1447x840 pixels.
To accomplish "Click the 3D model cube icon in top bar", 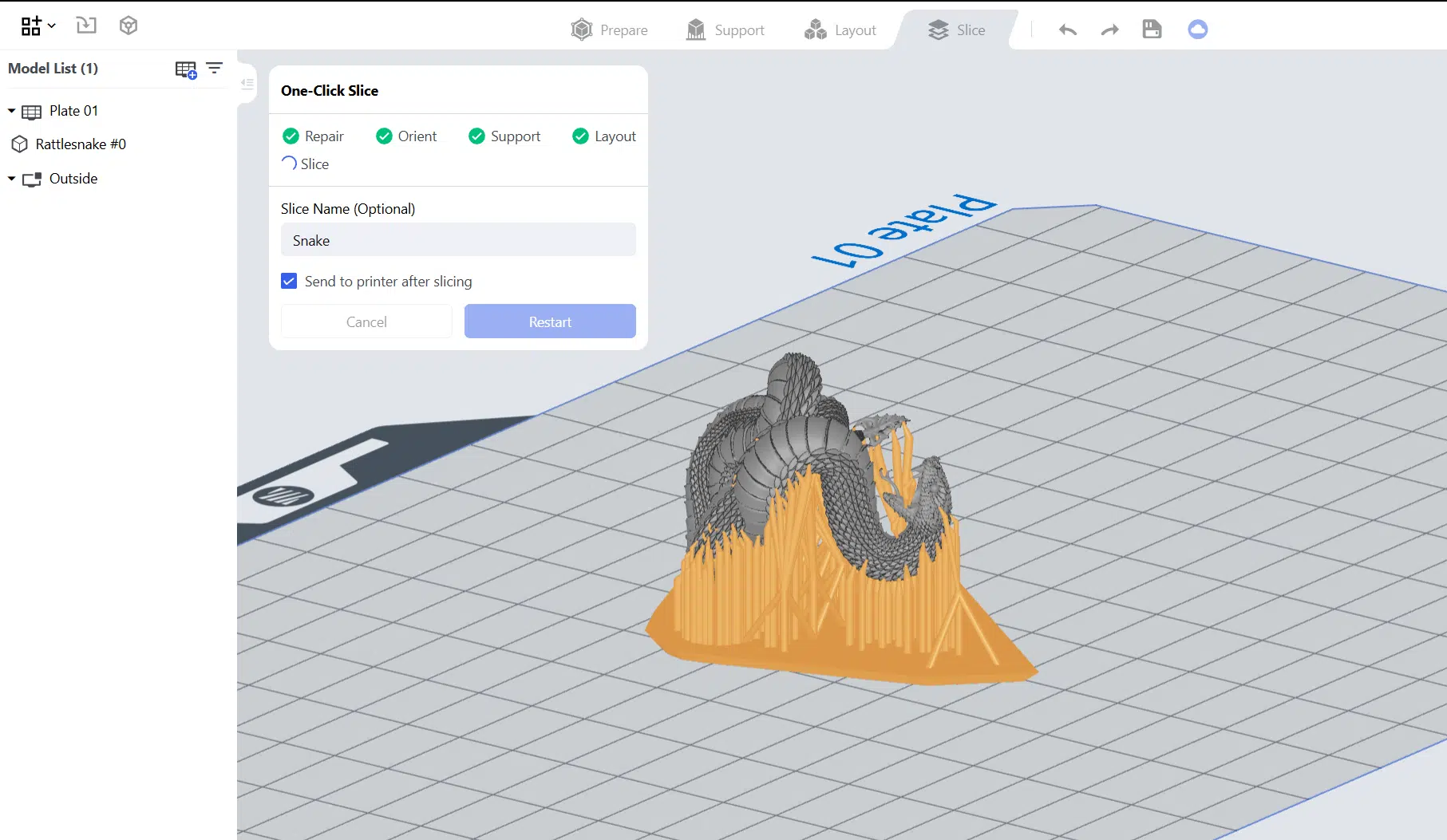I will point(128,26).
